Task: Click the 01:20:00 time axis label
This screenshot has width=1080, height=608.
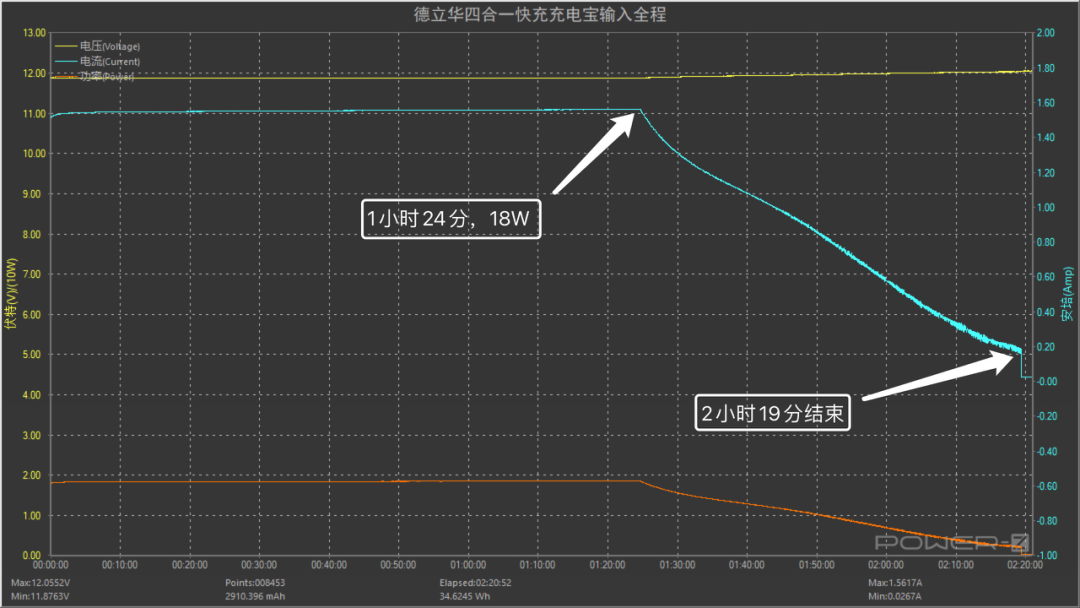Action: pos(607,565)
